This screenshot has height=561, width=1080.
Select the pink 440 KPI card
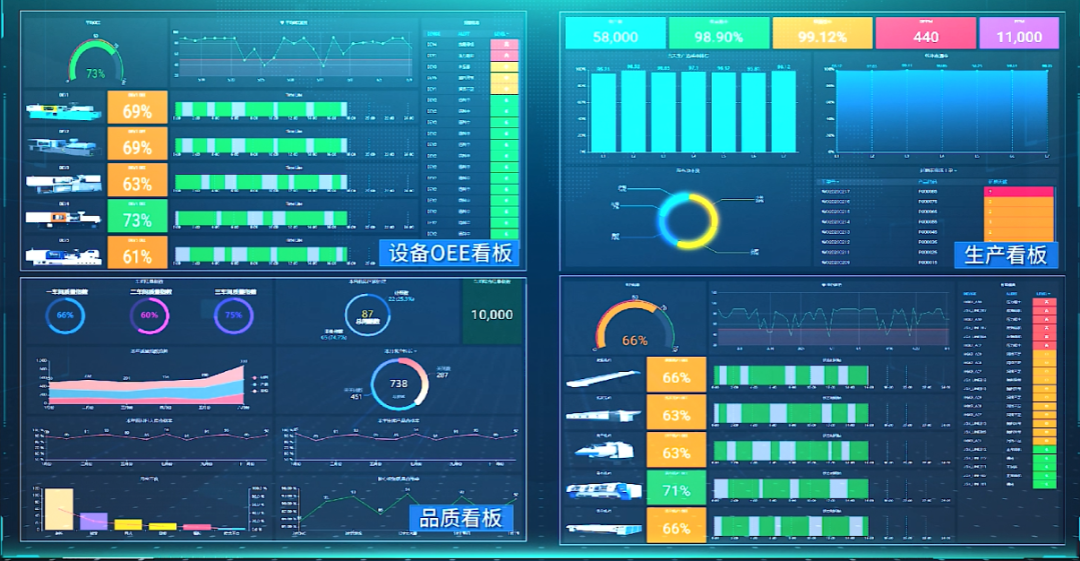pyautogui.click(x=926, y=33)
